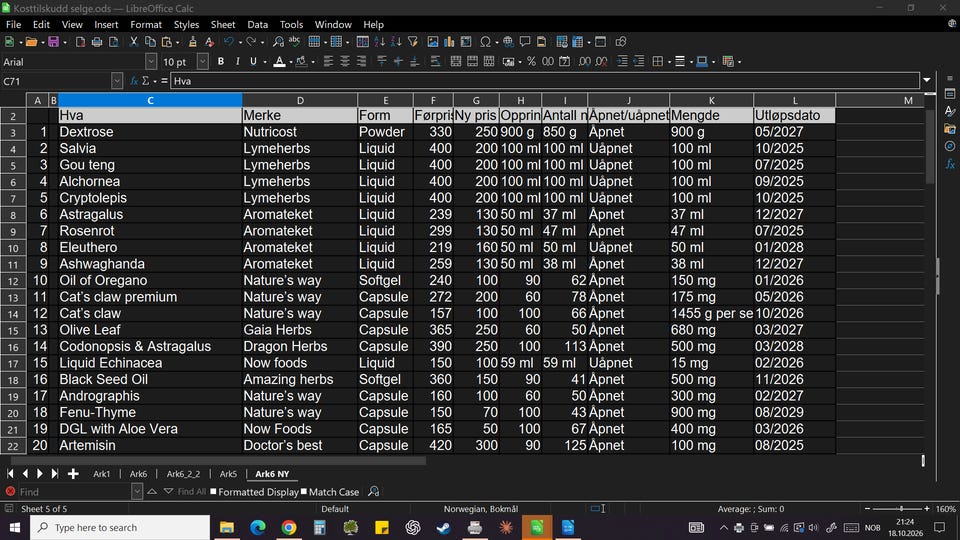Toggle Wrap Text icon
960x540 pixels.
(435, 61)
